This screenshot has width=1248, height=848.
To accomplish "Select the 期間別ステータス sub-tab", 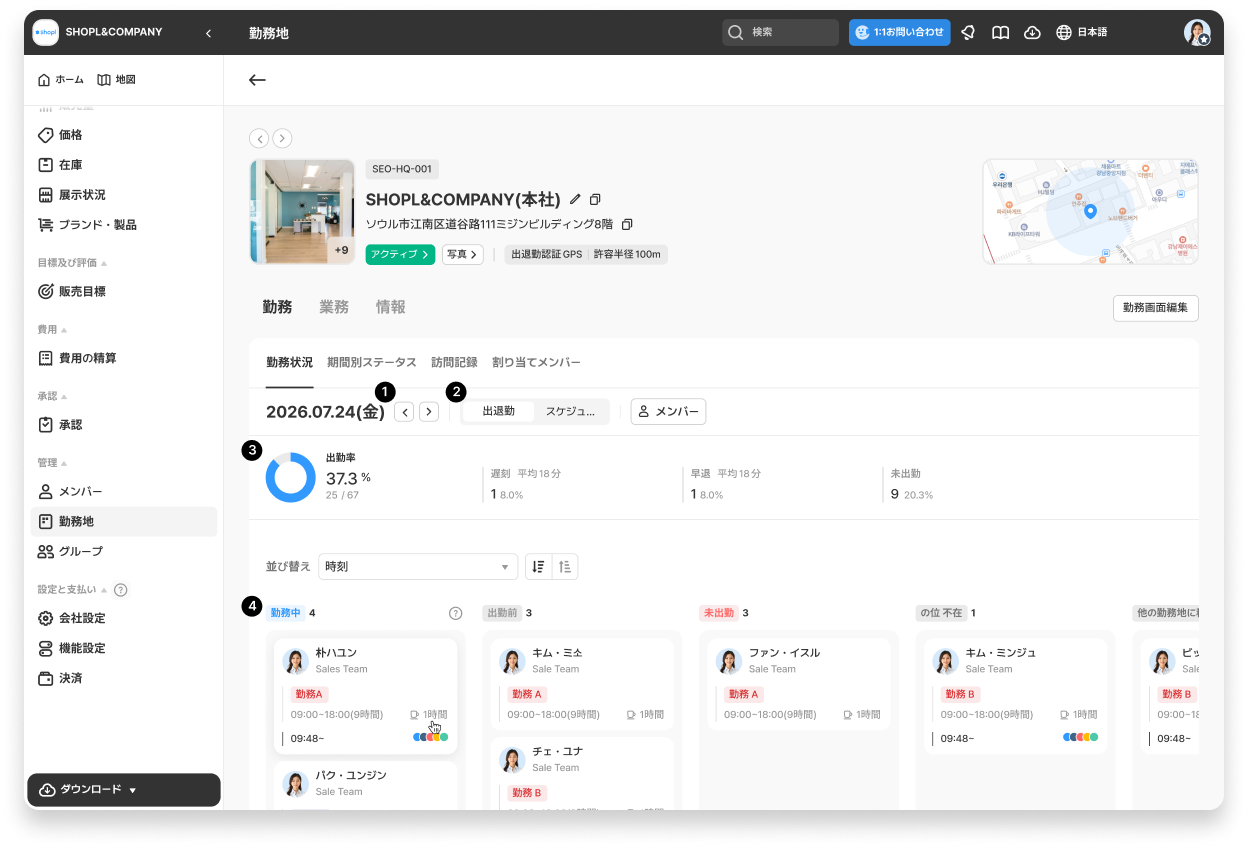I will coord(372,362).
